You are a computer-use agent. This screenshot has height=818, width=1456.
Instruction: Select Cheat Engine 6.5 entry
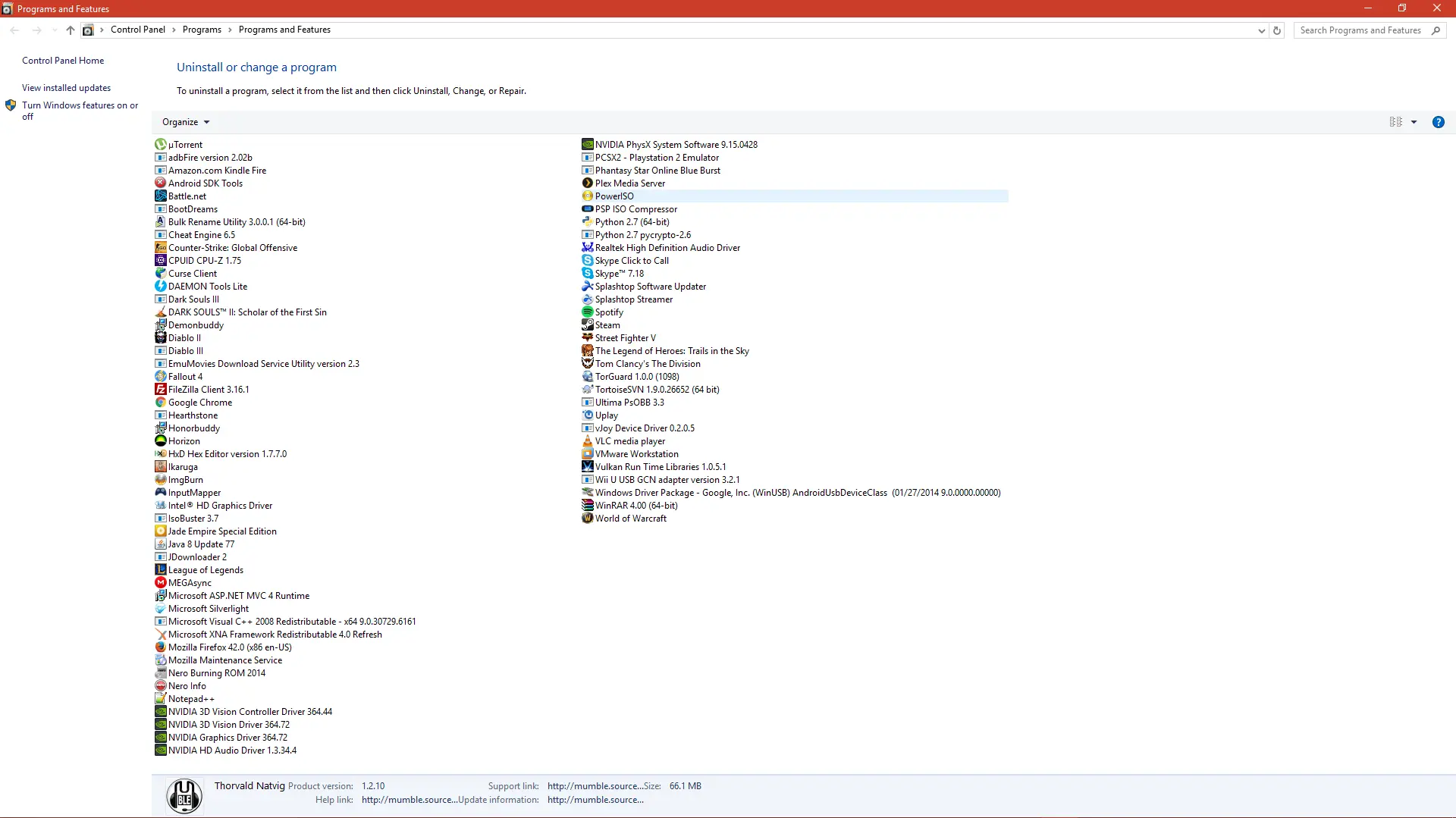(x=195, y=234)
